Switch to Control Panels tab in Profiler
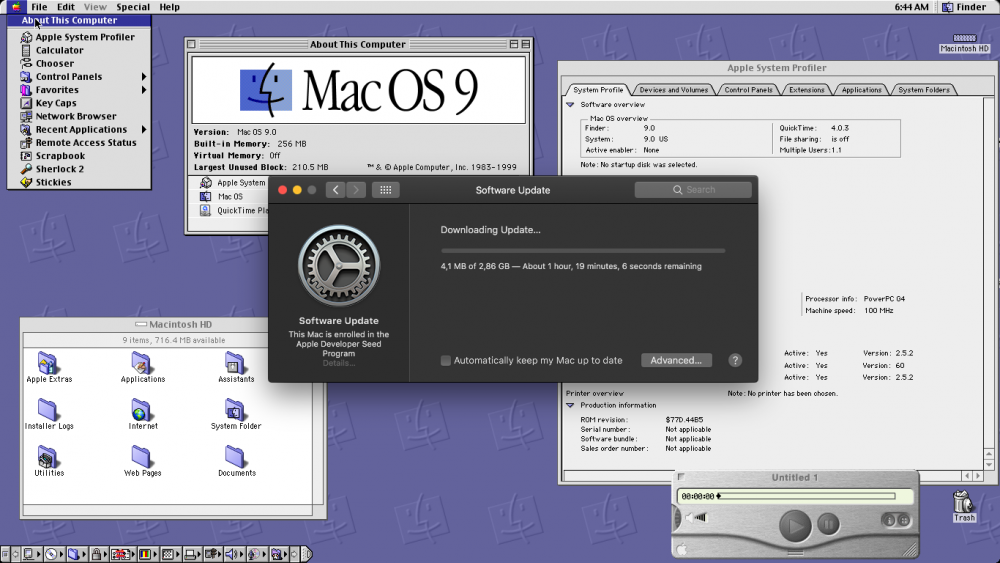Viewport: 1000px width, 563px height. pos(748,90)
